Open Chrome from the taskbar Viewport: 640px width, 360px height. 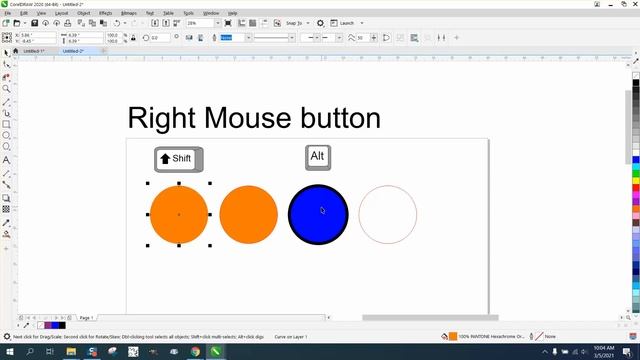click(195, 351)
